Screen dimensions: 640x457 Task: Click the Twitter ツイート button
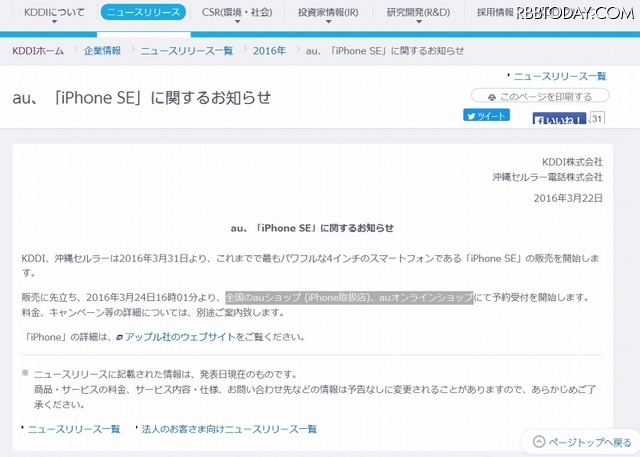[486, 116]
